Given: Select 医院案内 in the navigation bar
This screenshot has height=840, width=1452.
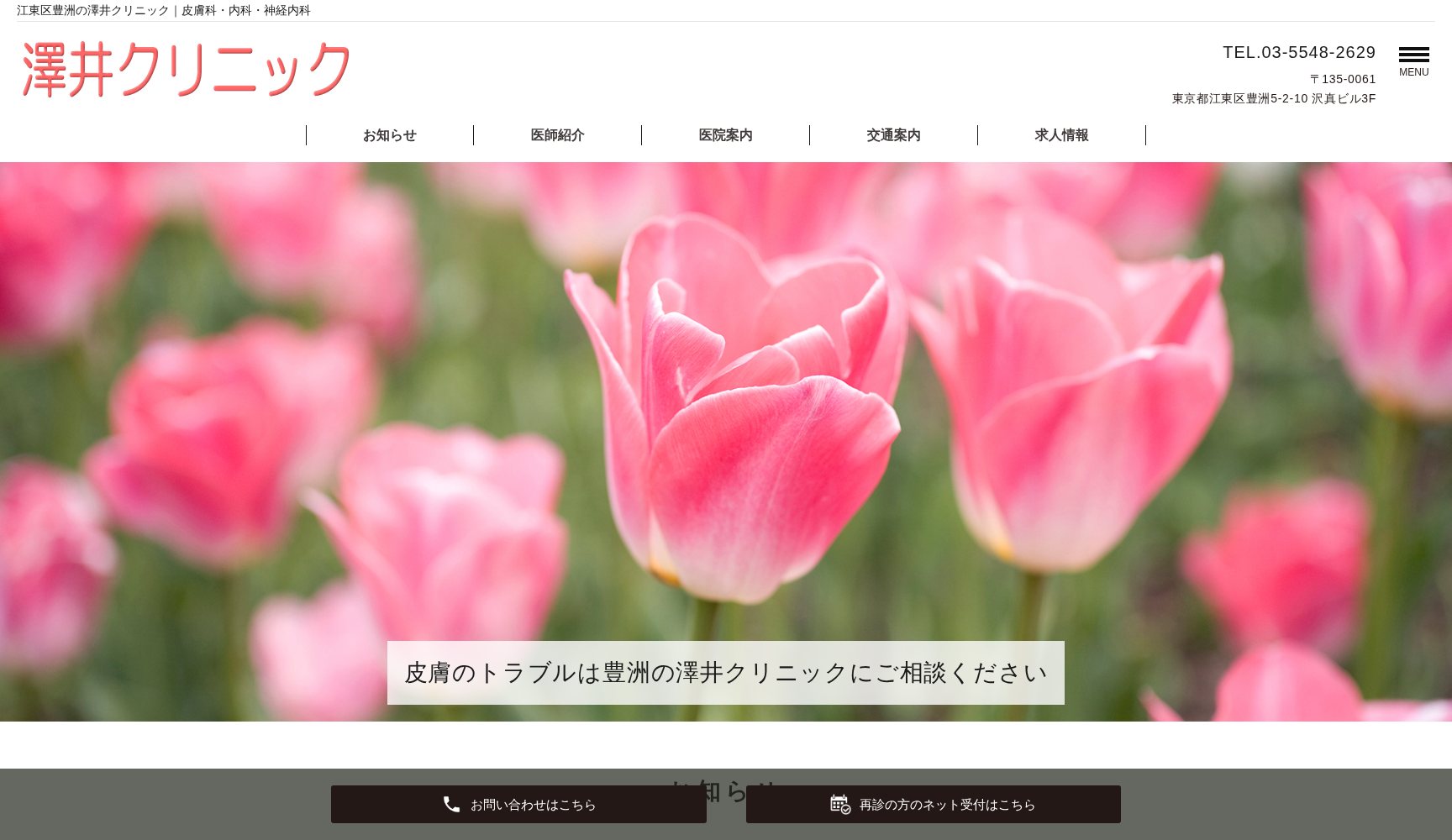Looking at the screenshot, I should tap(725, 135).
